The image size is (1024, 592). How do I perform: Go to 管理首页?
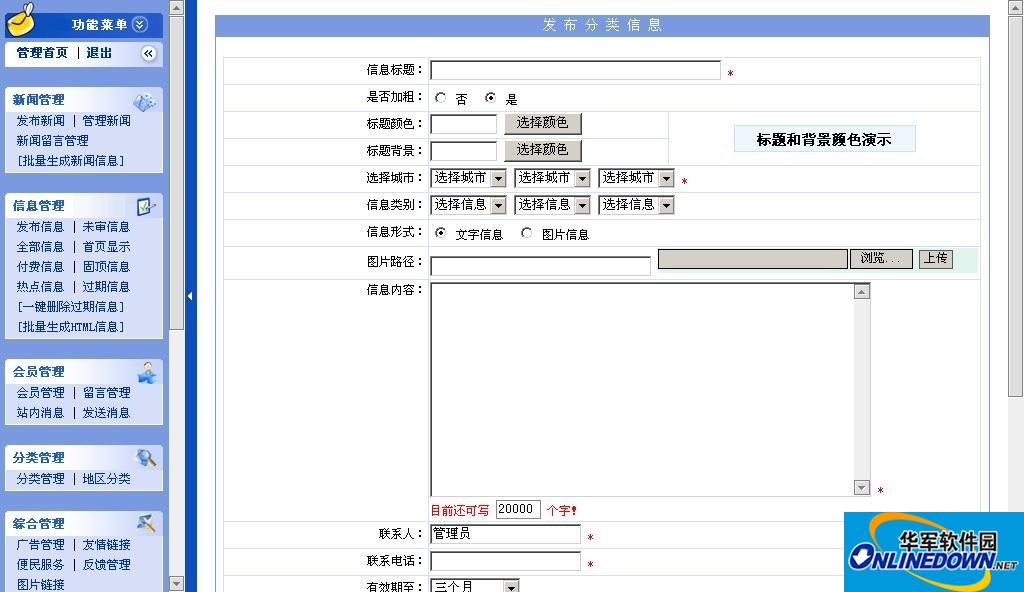(x=42, y=53)
